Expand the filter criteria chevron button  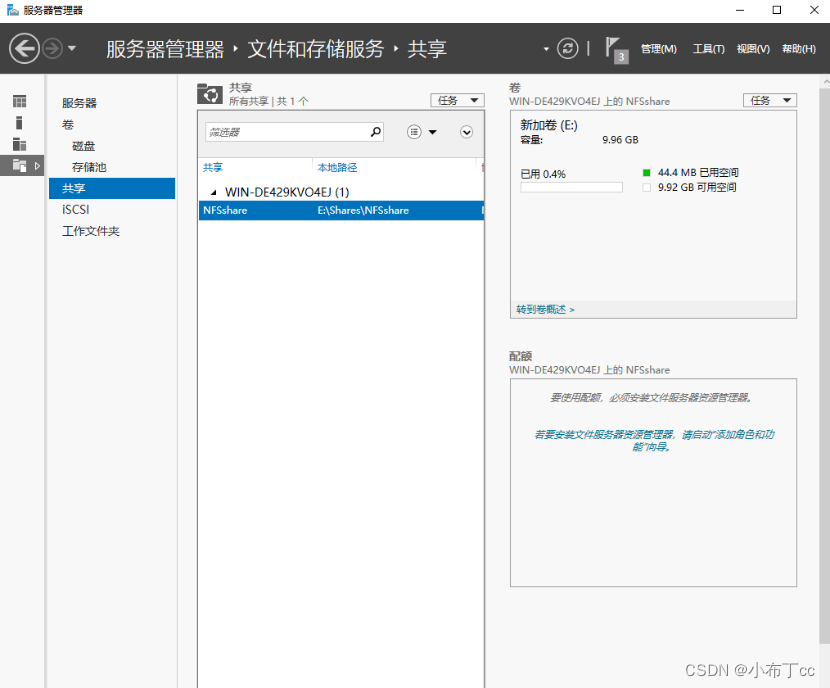coord(466,132)
